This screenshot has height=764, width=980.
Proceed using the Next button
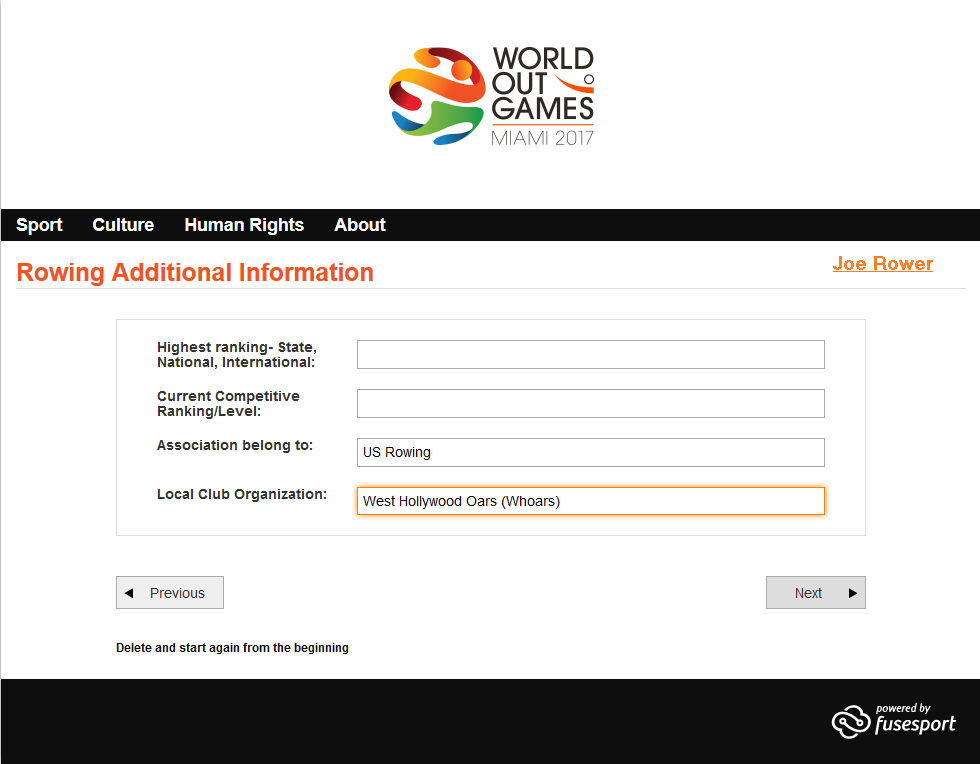click(815, 593)
